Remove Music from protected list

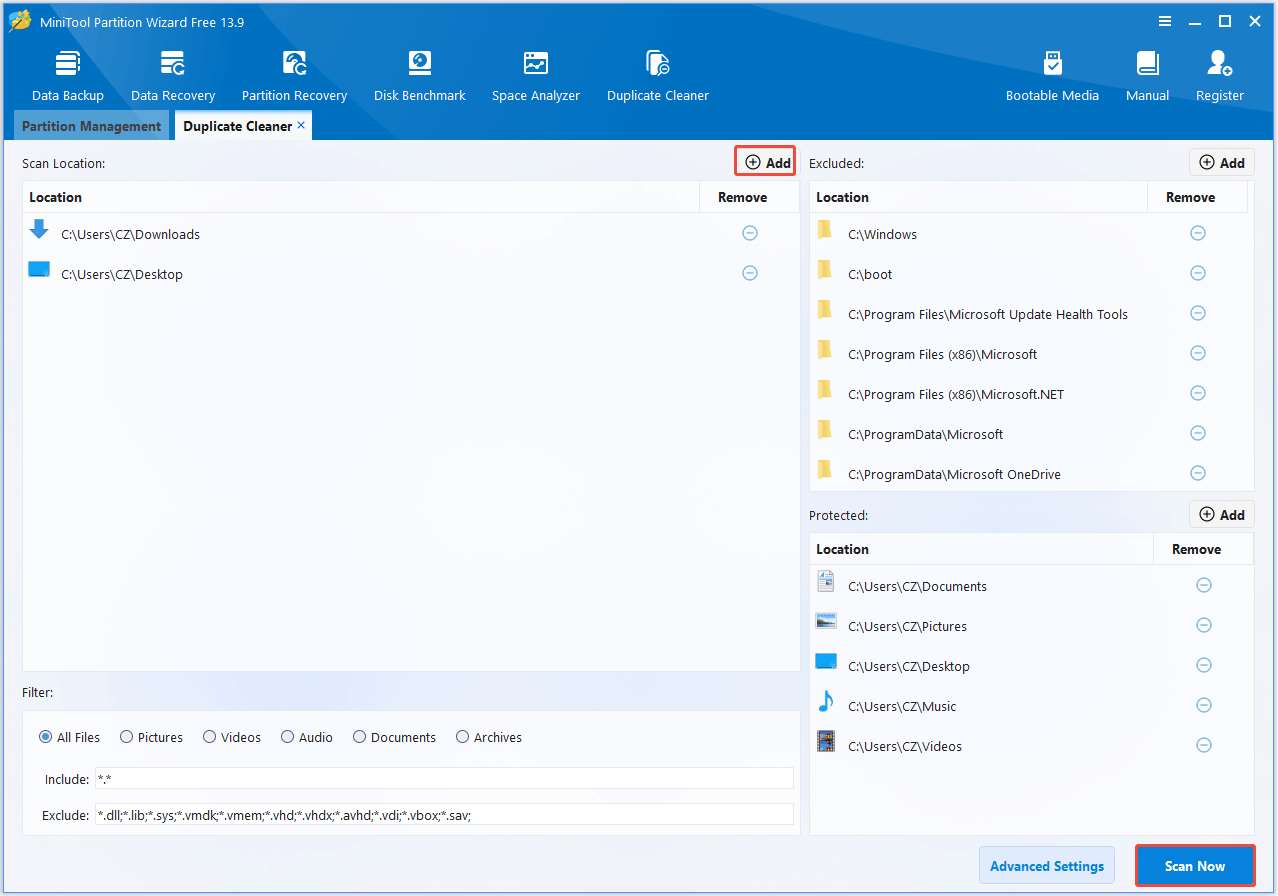[1204, 705]
